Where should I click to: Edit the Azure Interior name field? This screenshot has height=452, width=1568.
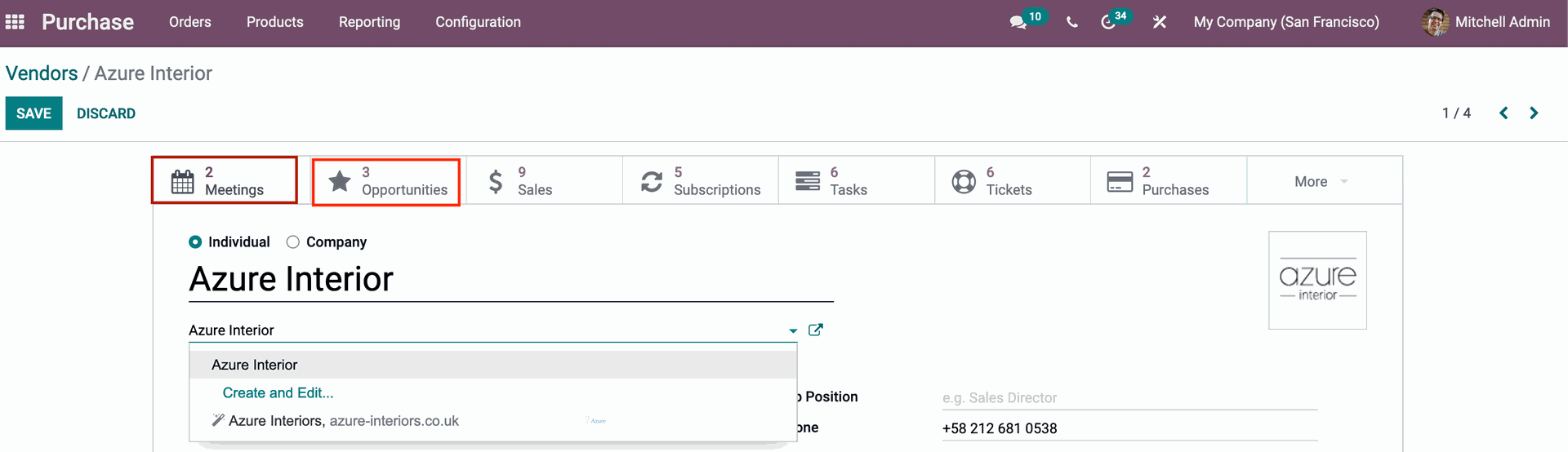pos(511,280)
